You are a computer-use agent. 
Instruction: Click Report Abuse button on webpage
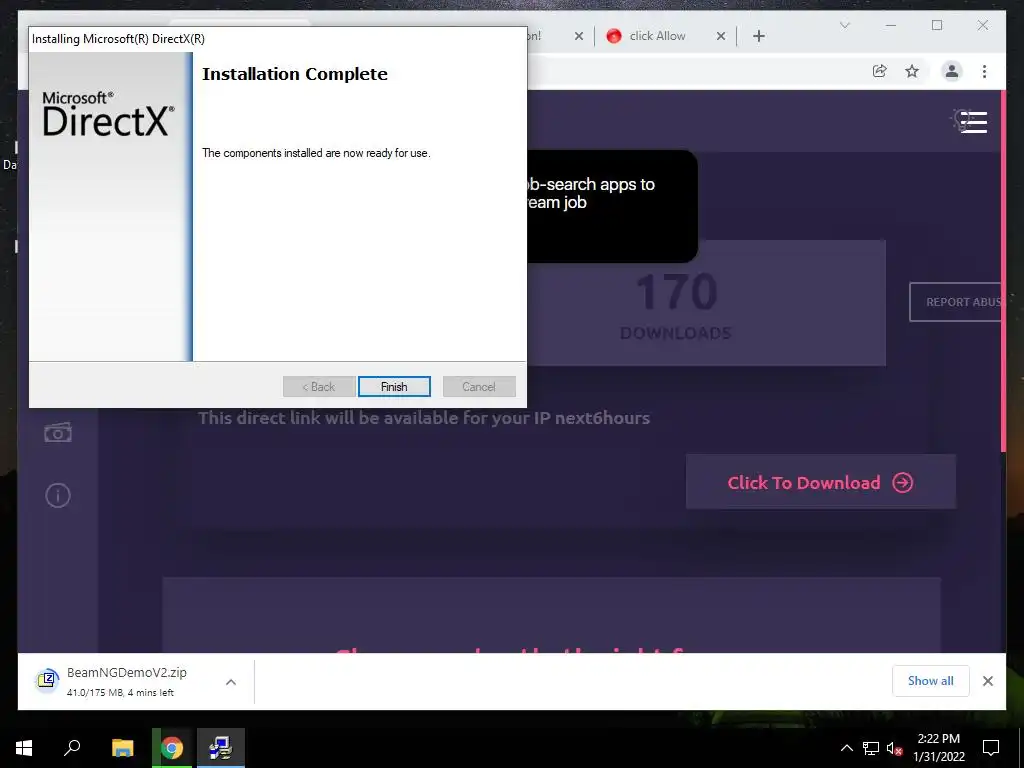click(x=955, y=302)
